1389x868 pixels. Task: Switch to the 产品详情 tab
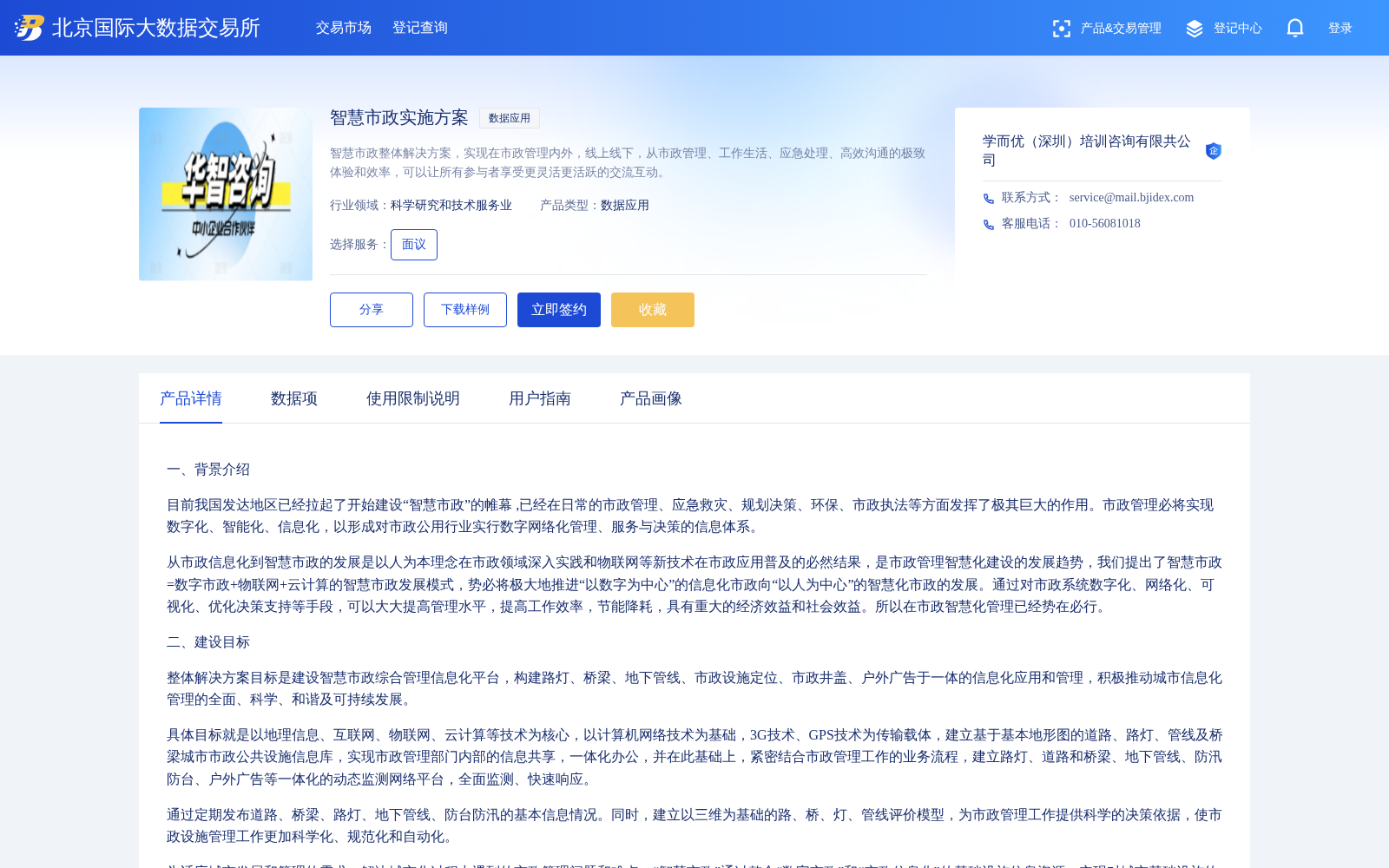point(191,398)
